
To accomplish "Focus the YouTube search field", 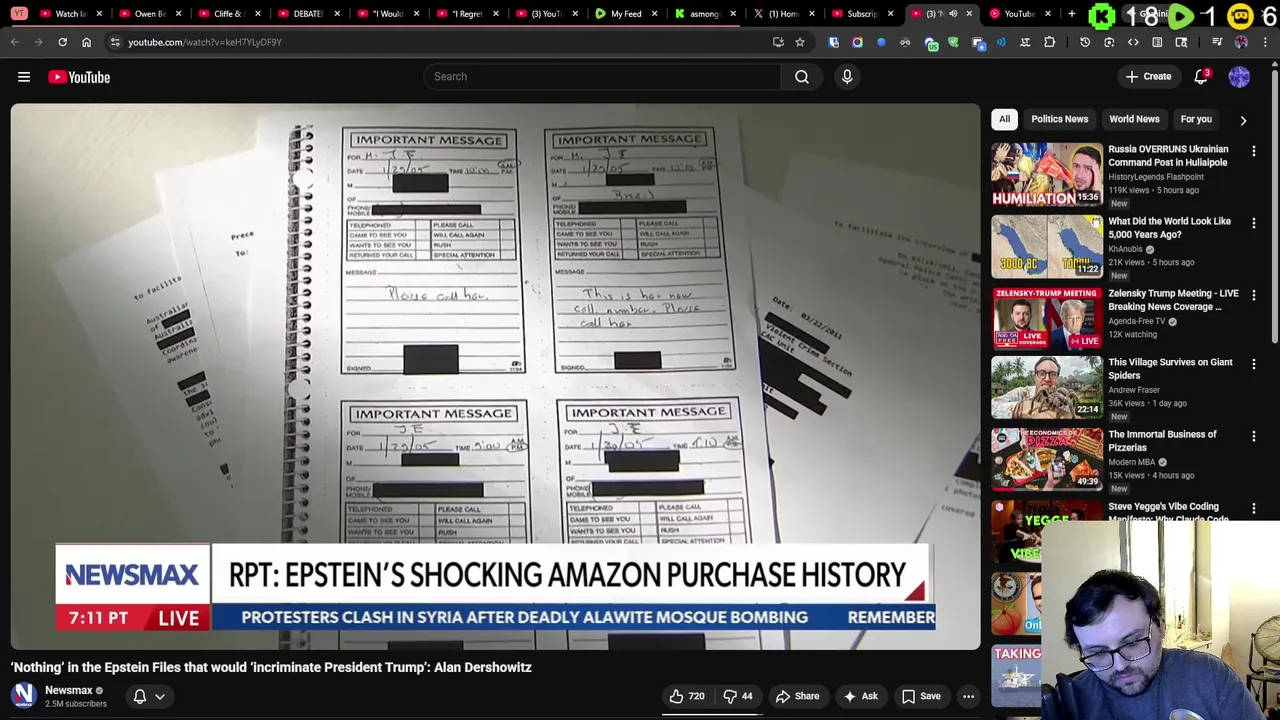I will click(x=602, y=76).
